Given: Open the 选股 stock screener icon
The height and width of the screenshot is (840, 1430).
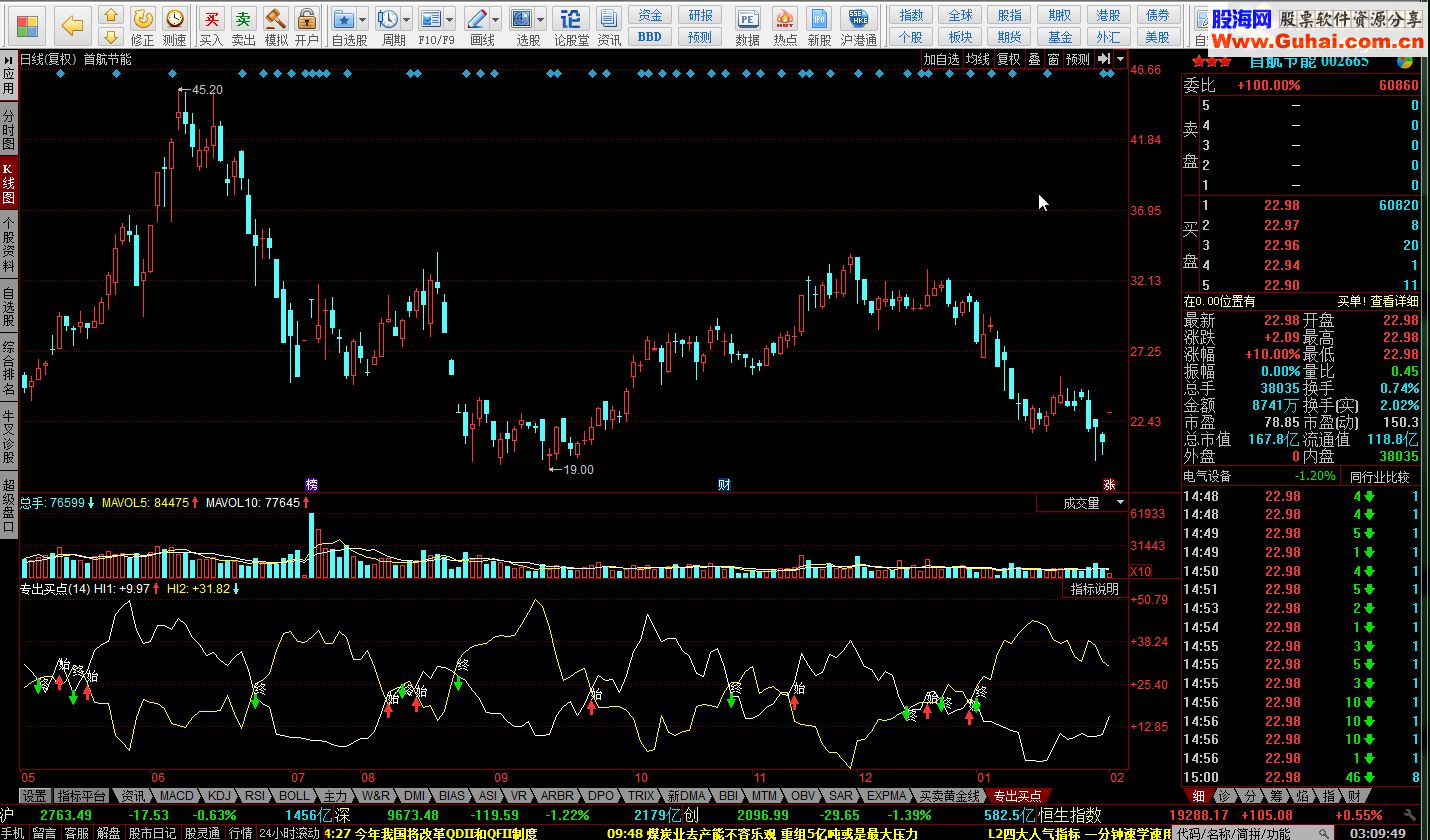Looking at the screenshot, I should coord(522,19).
